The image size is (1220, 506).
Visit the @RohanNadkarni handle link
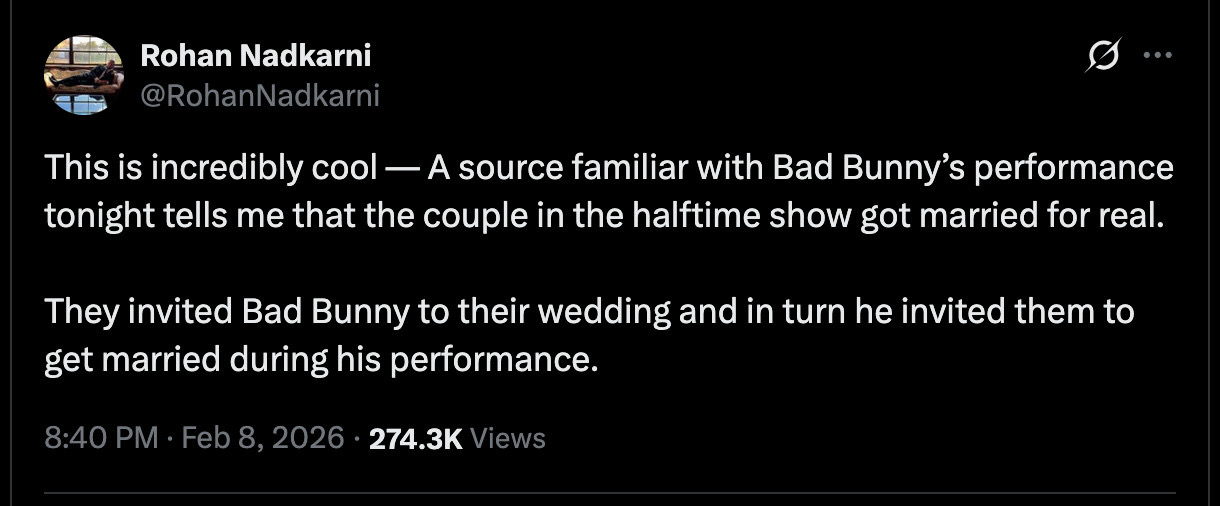tap(260, 95)
